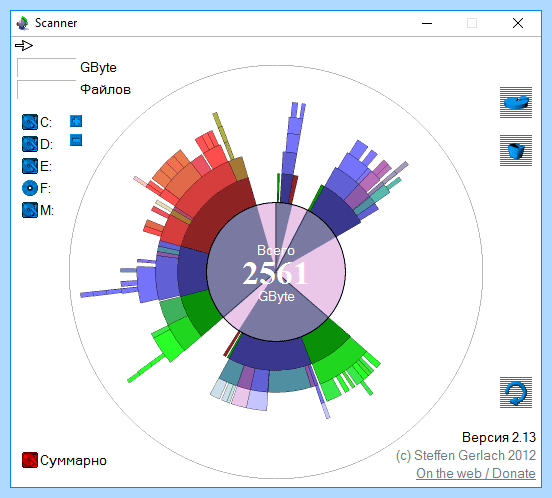552x498 pixels.
Task: Minimize the Scanner window
Action: tap(427, 23)
